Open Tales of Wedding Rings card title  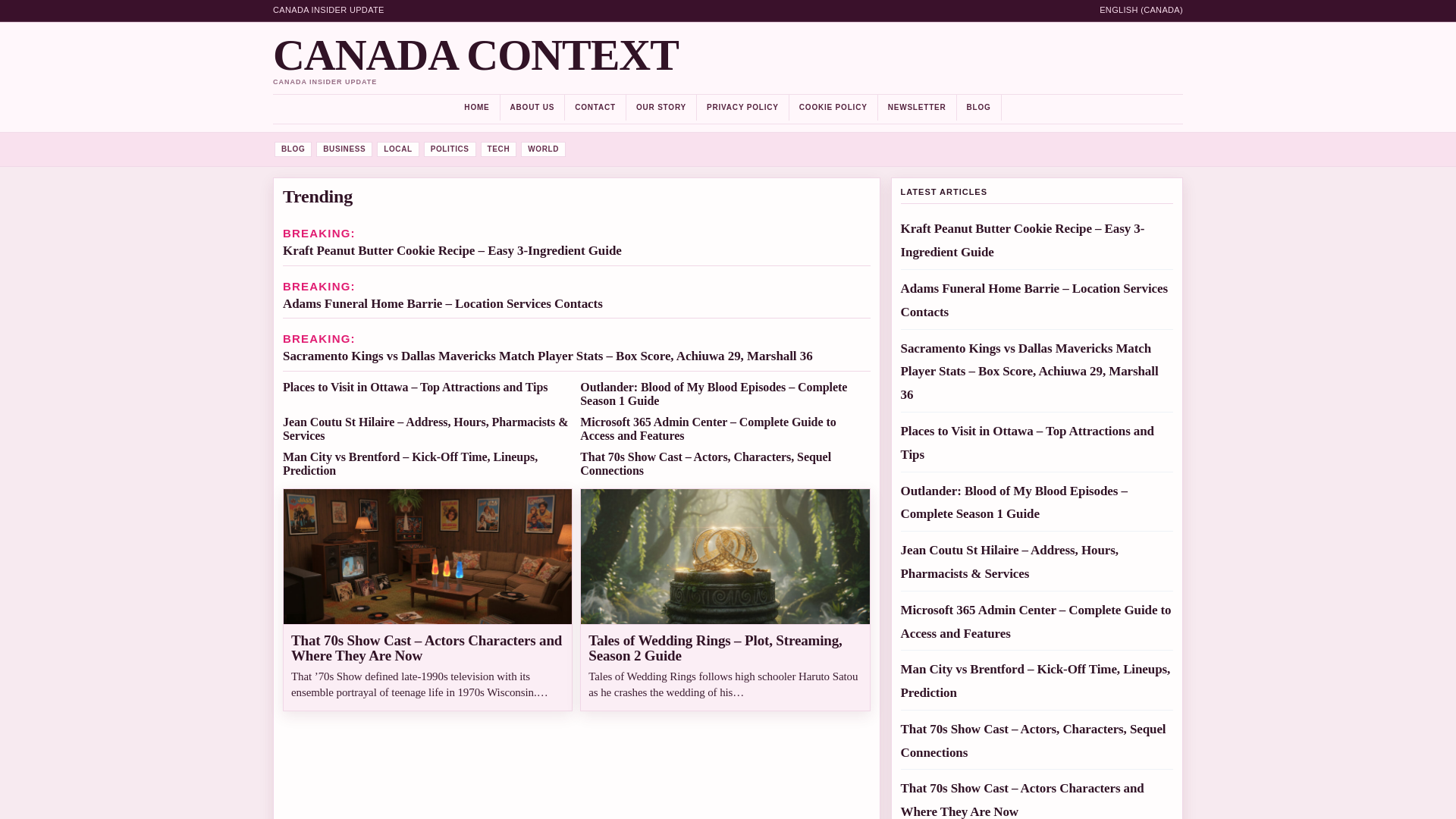coord(715,648)
